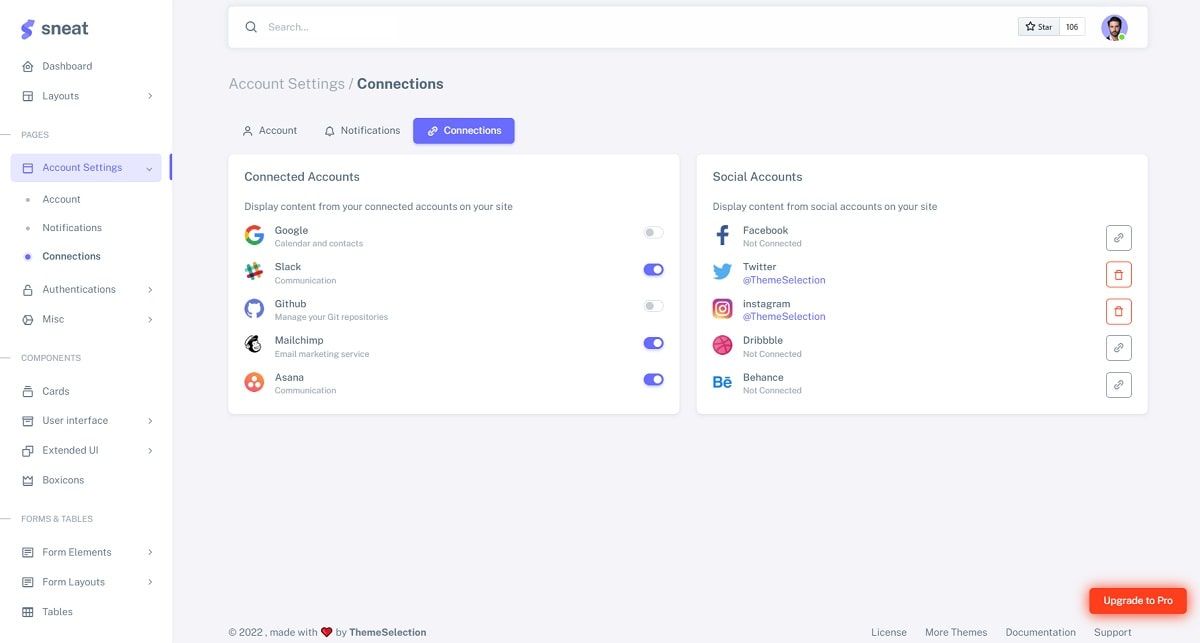Enable the Google connection toggle
The width and height of the screenshot is (1200, 643).
click(x=653, y=230)
